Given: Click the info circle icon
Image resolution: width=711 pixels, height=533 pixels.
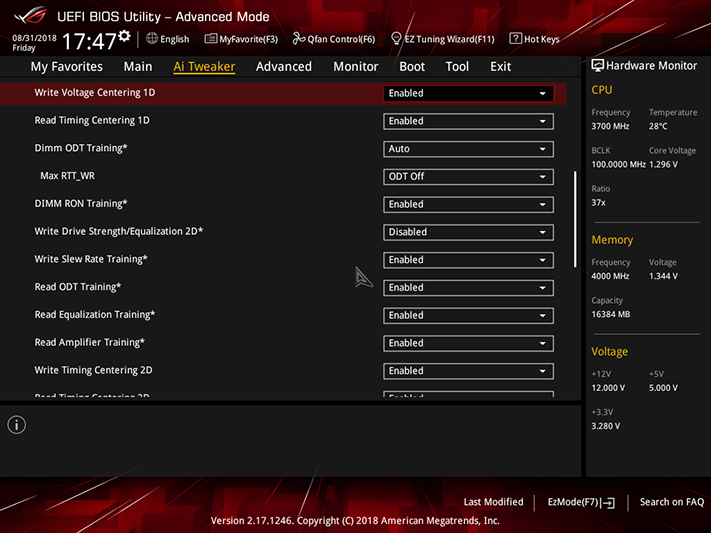Looking at the screenshot, I should (17, 425).
